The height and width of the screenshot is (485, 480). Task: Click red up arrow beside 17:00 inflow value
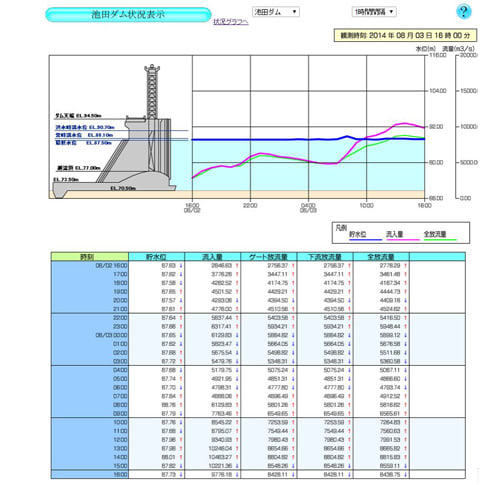(237, 274)
